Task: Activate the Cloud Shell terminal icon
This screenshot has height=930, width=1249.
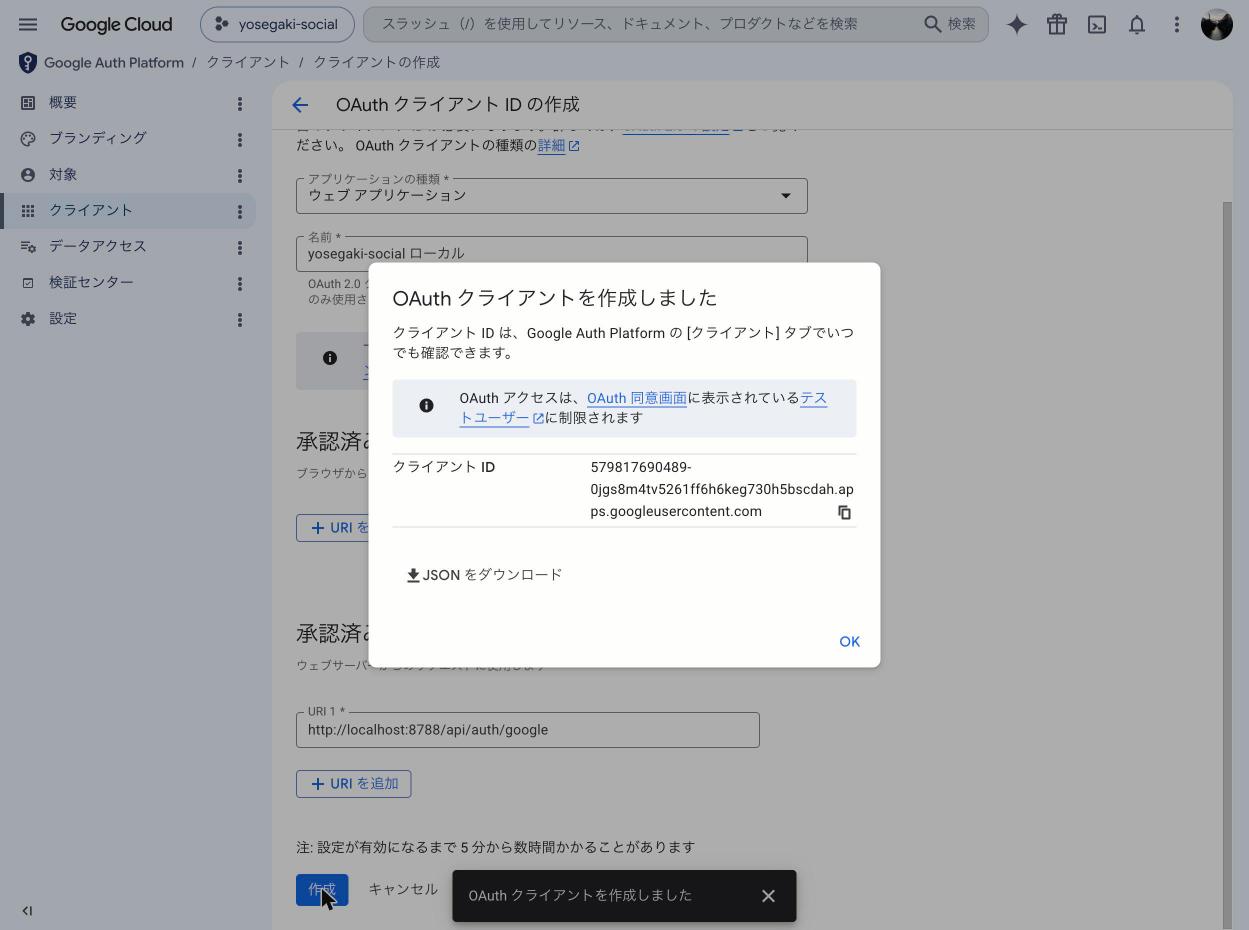Action: pos(1097,25)
